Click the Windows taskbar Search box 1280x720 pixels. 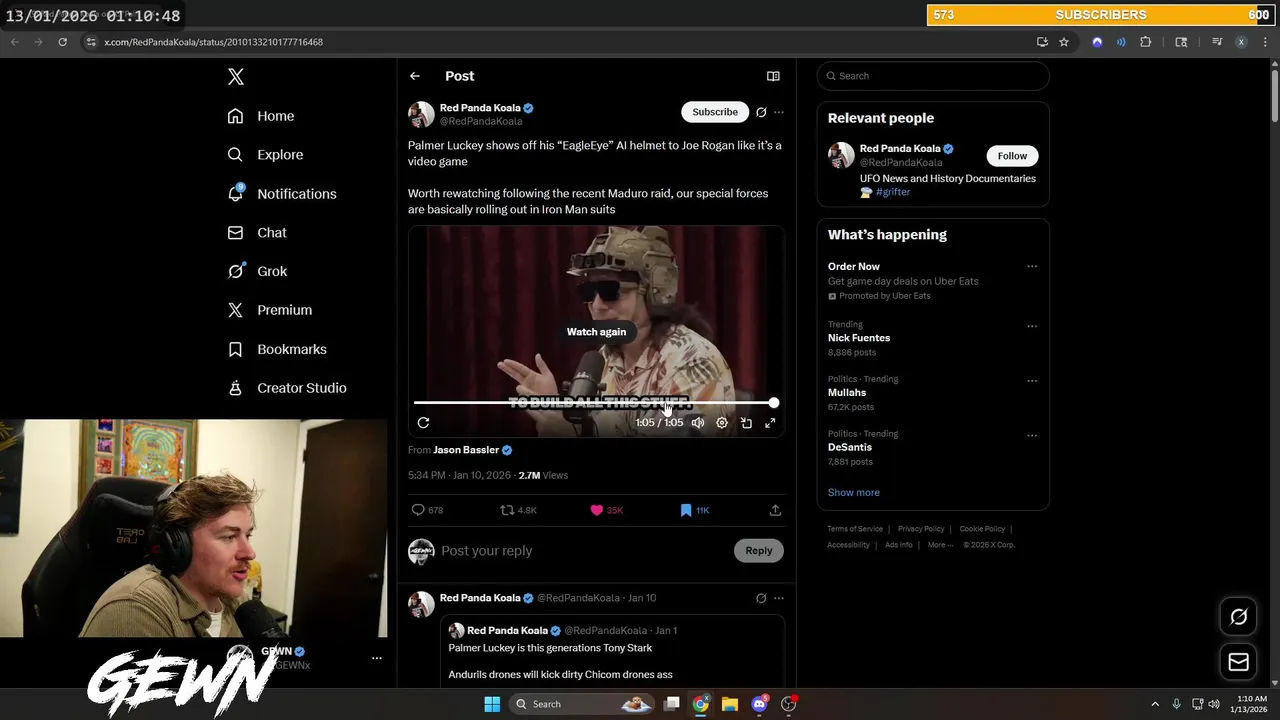tap(582, 704)
